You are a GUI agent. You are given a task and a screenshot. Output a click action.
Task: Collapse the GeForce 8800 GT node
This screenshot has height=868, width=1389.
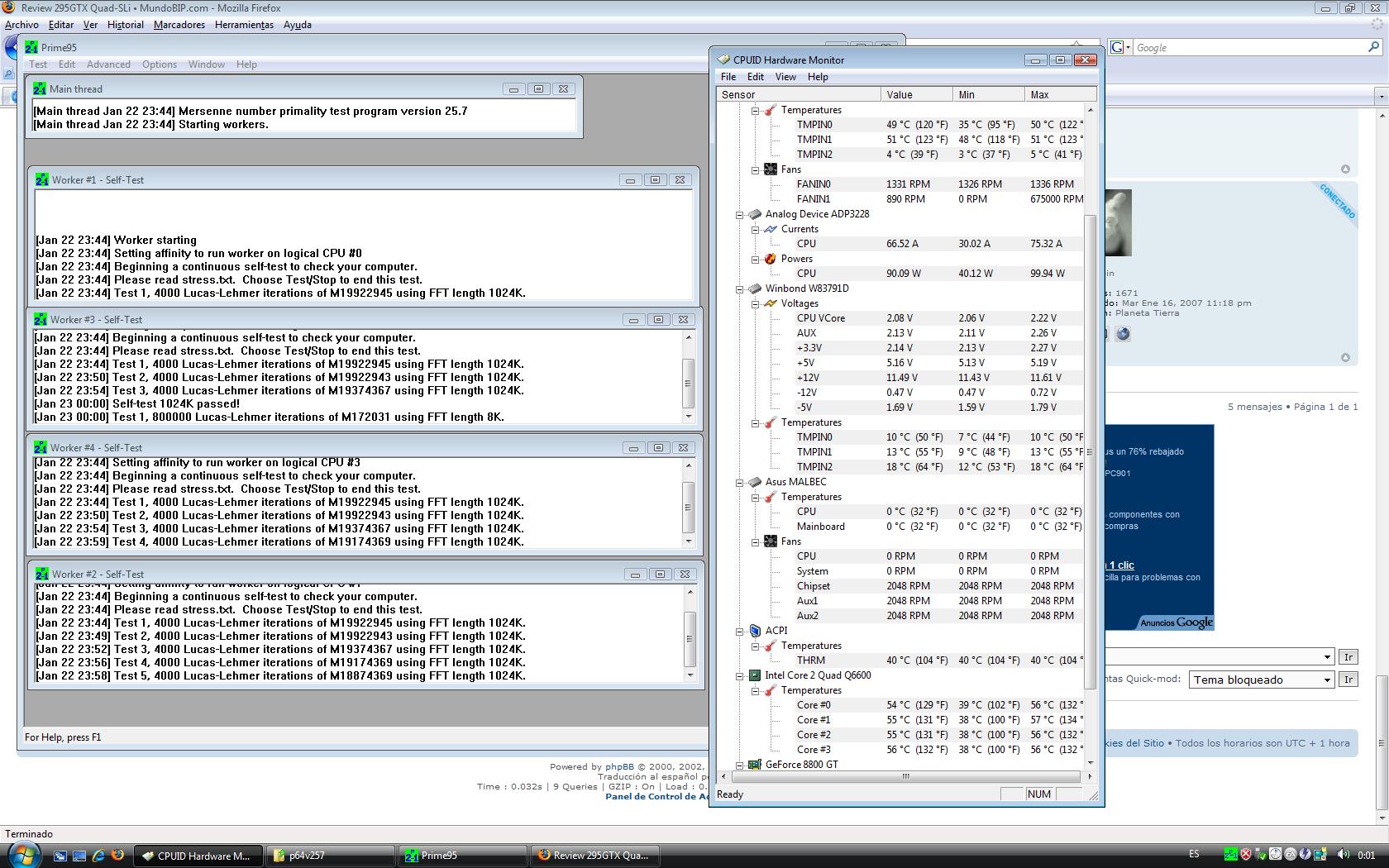point(740,765)
